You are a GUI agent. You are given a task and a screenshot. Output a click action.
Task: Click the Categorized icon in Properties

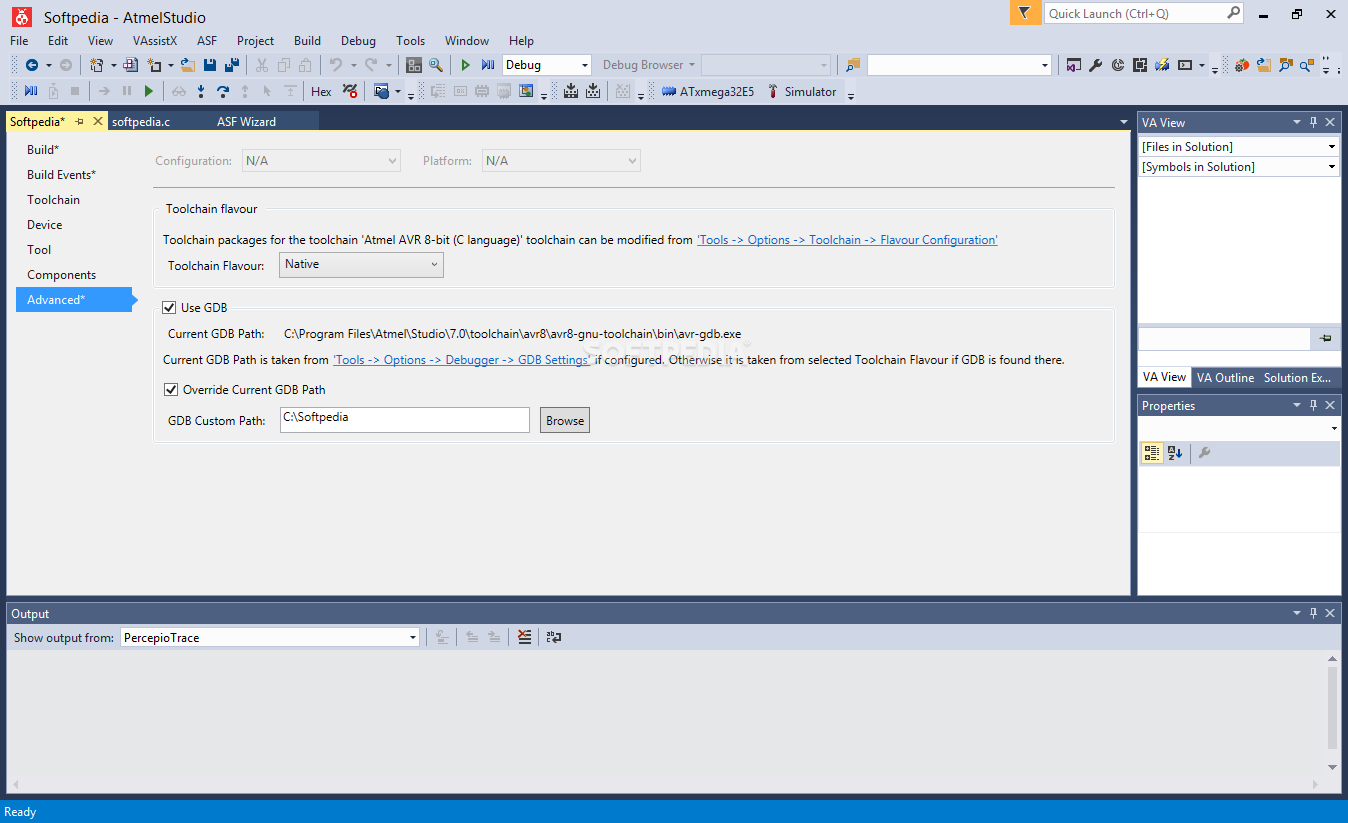point(1152,453)
